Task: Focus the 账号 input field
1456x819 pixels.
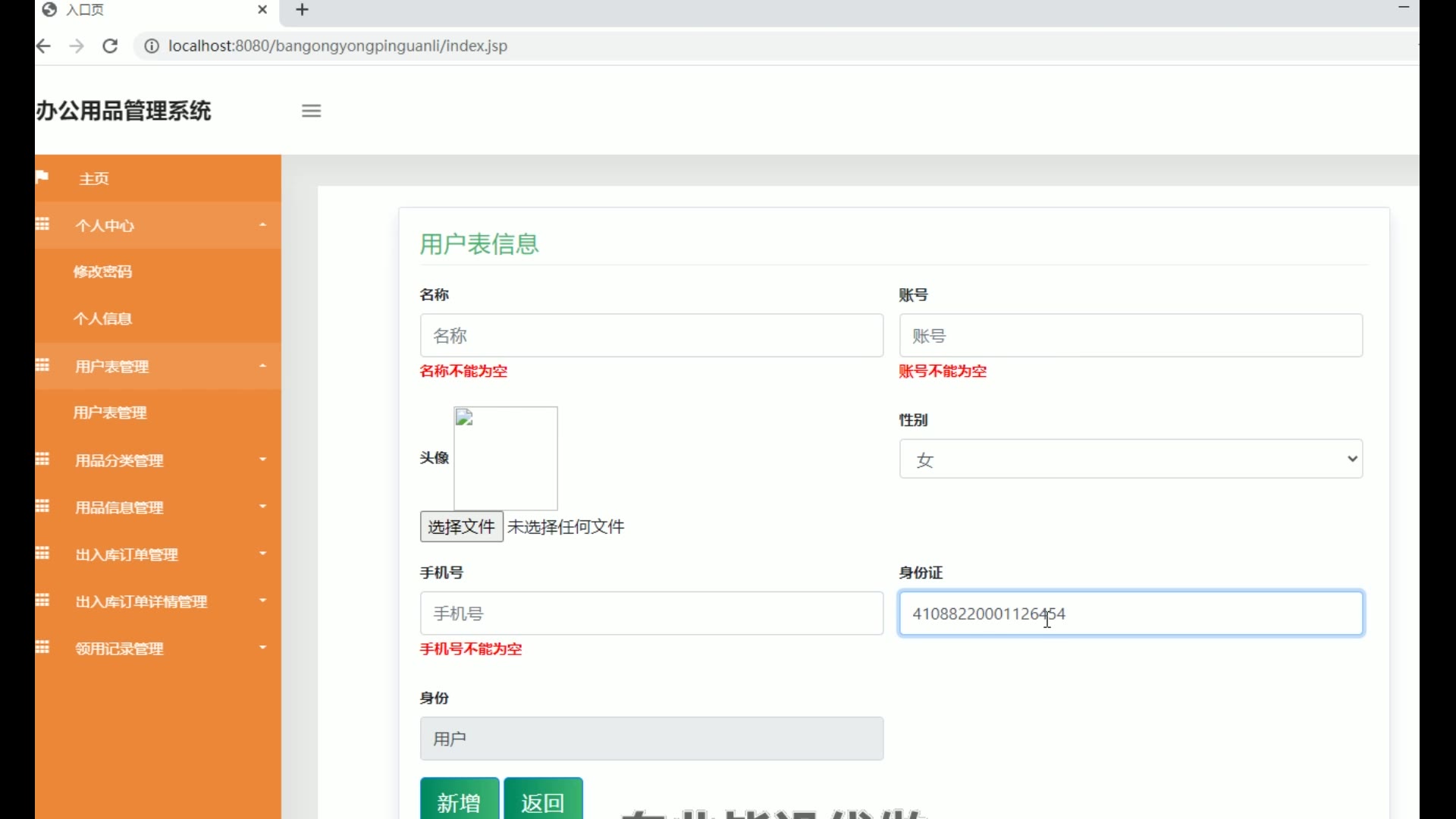Action: [1131, 335]
